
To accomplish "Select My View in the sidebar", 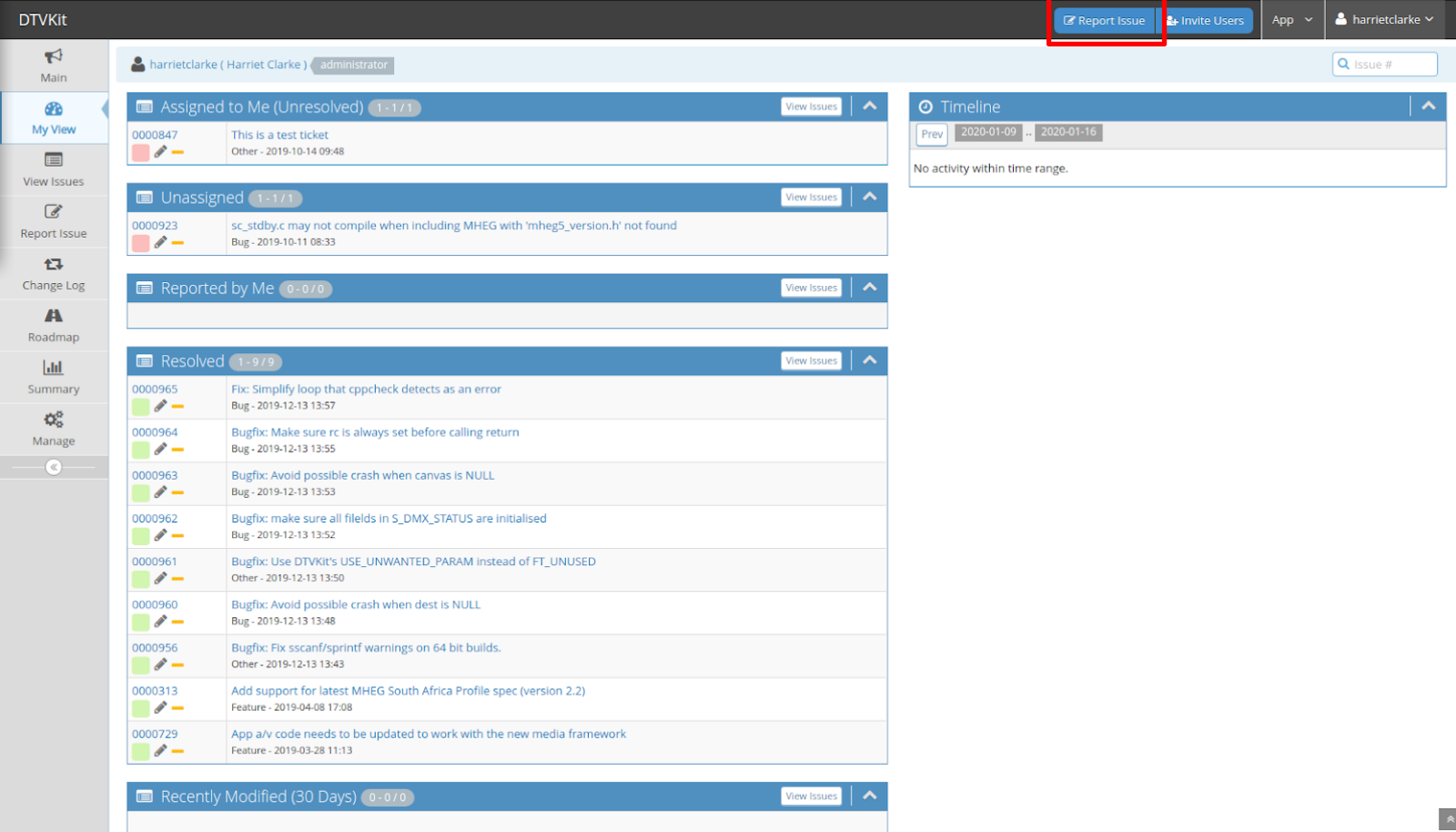I will (54, 117).
